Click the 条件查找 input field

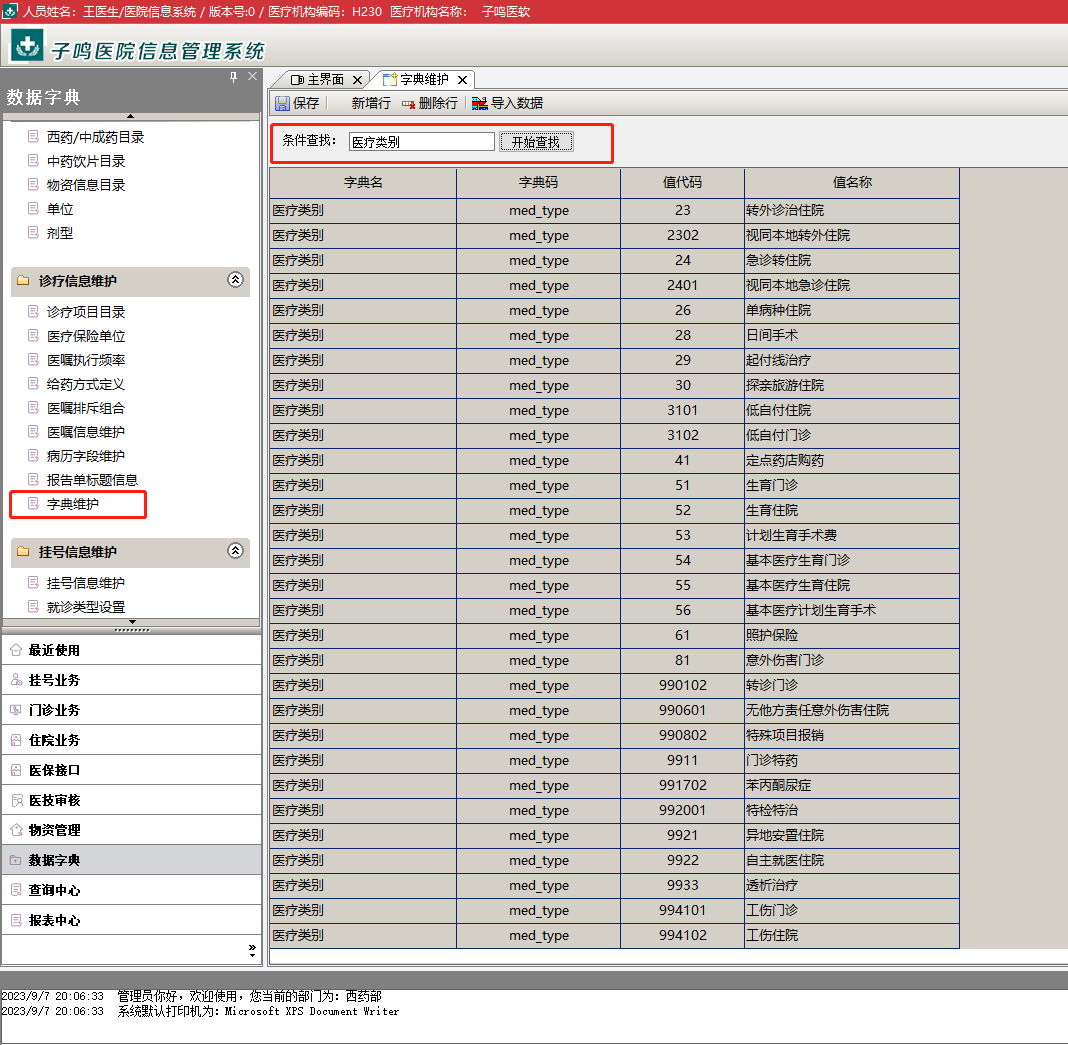(422, 142)
